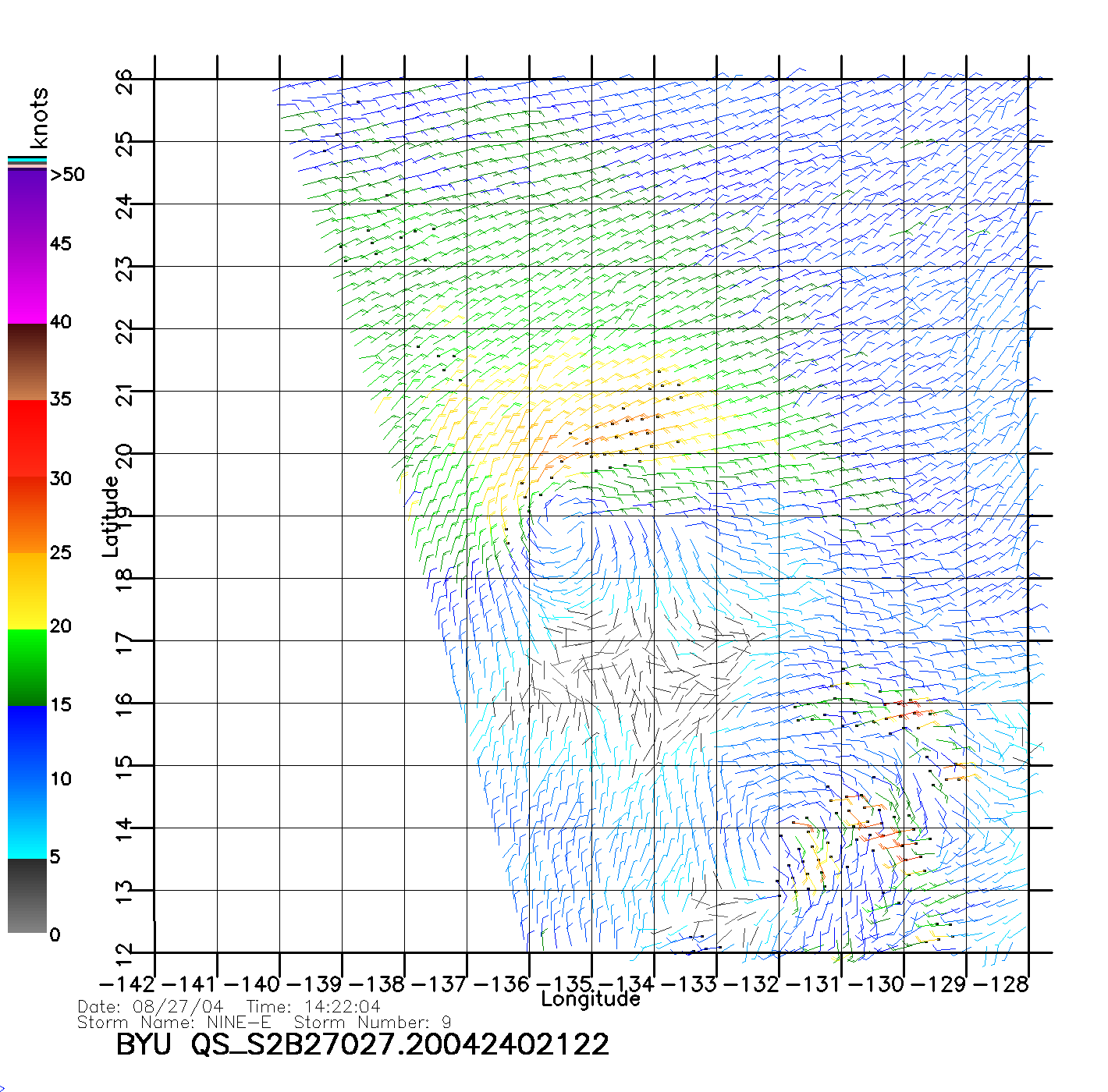
Task: Click the gray 0–5 knots legend band
Action: (27, 895)
